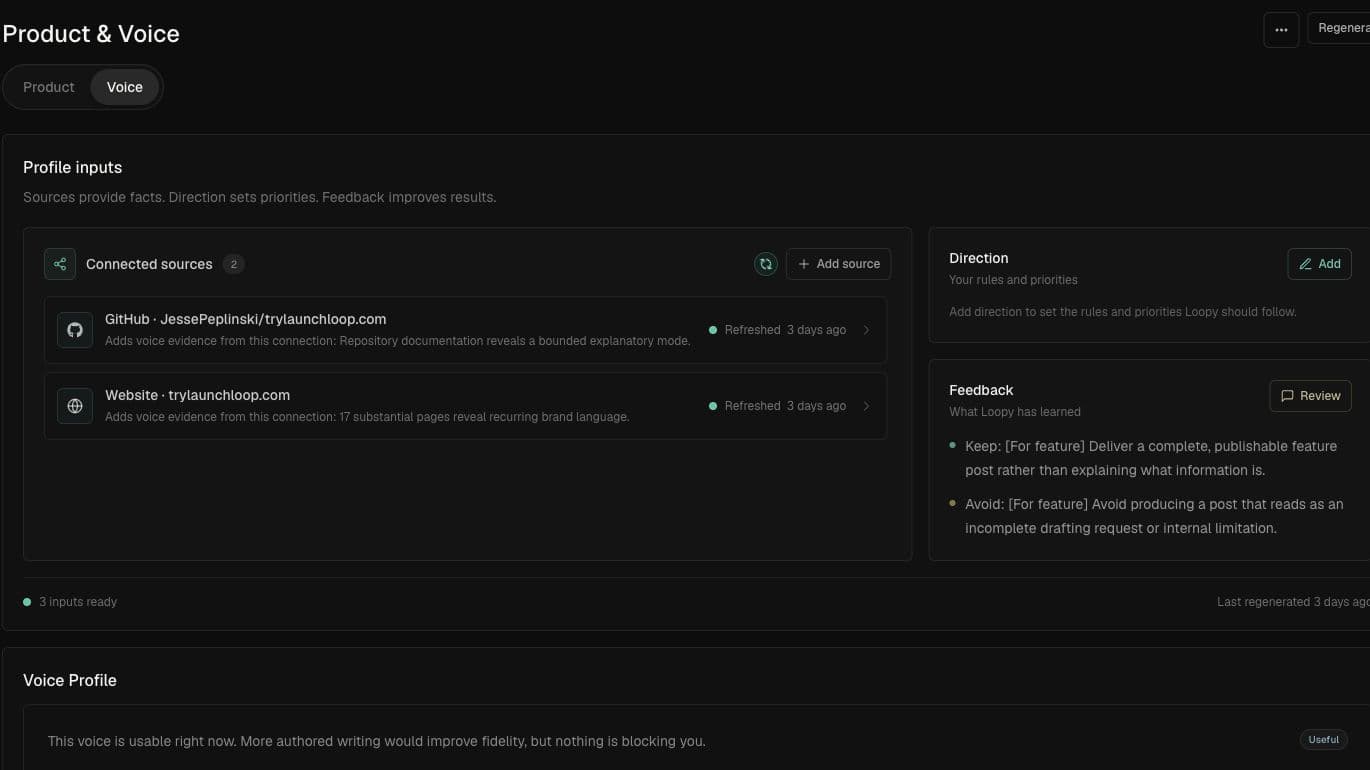Click the website globe icon
The width and height of the screenshot is (1370, 770).
(x=75, y=406)
